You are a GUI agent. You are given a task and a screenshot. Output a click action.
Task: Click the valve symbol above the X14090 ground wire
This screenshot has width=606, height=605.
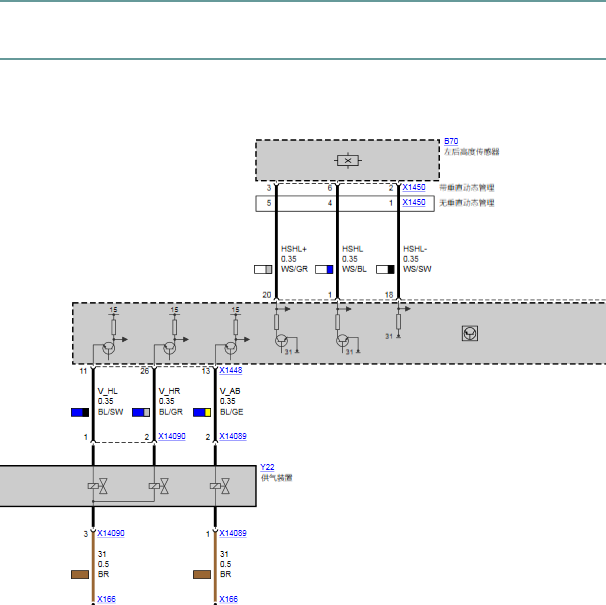(98, 486)
